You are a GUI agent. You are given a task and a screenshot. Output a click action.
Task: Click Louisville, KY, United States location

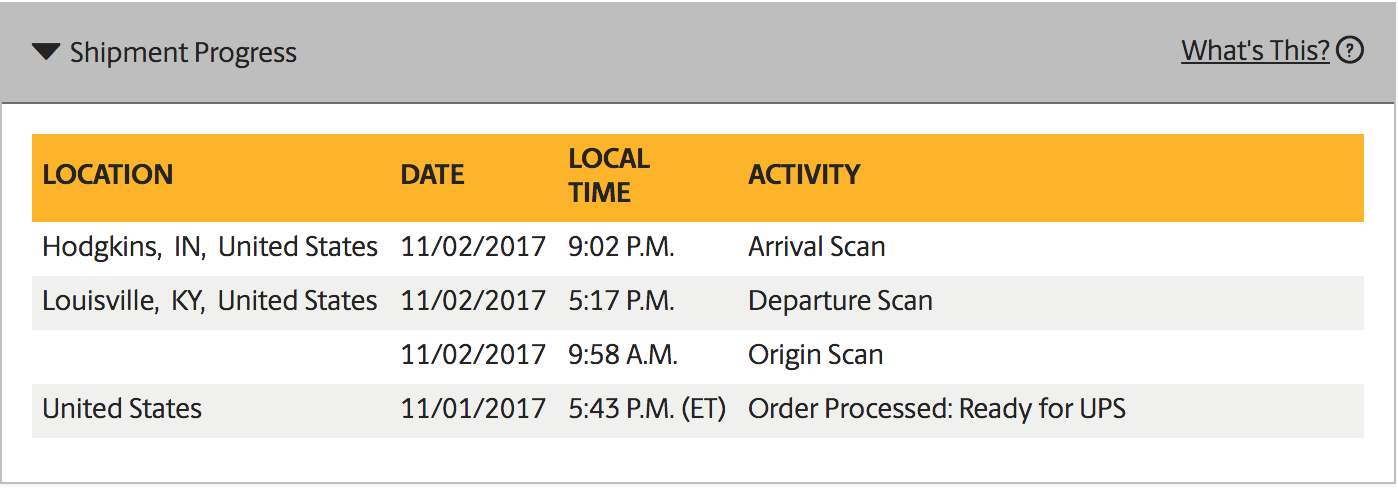tap(210, 301)
